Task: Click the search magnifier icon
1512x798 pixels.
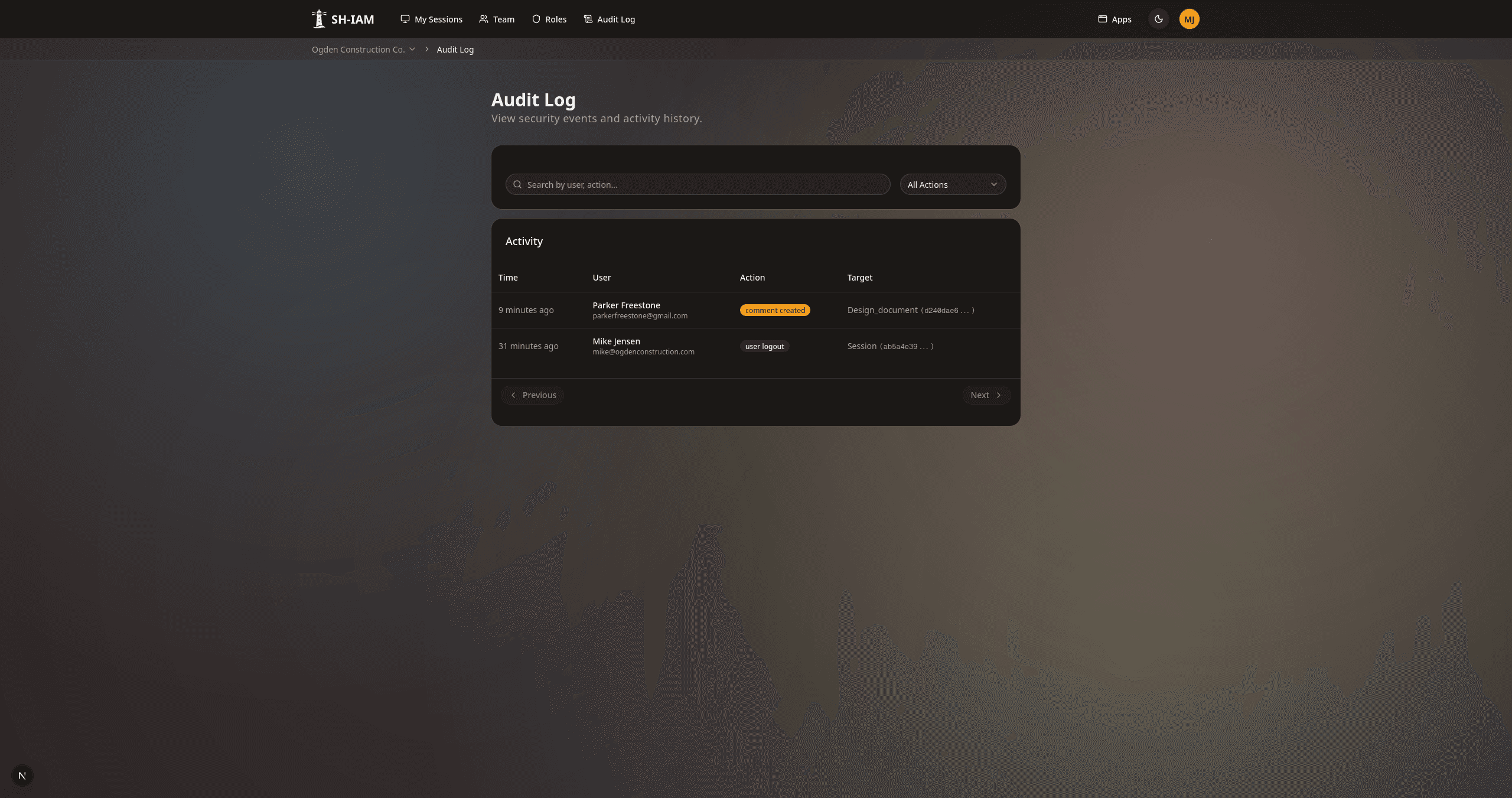Action: (517, 184)
